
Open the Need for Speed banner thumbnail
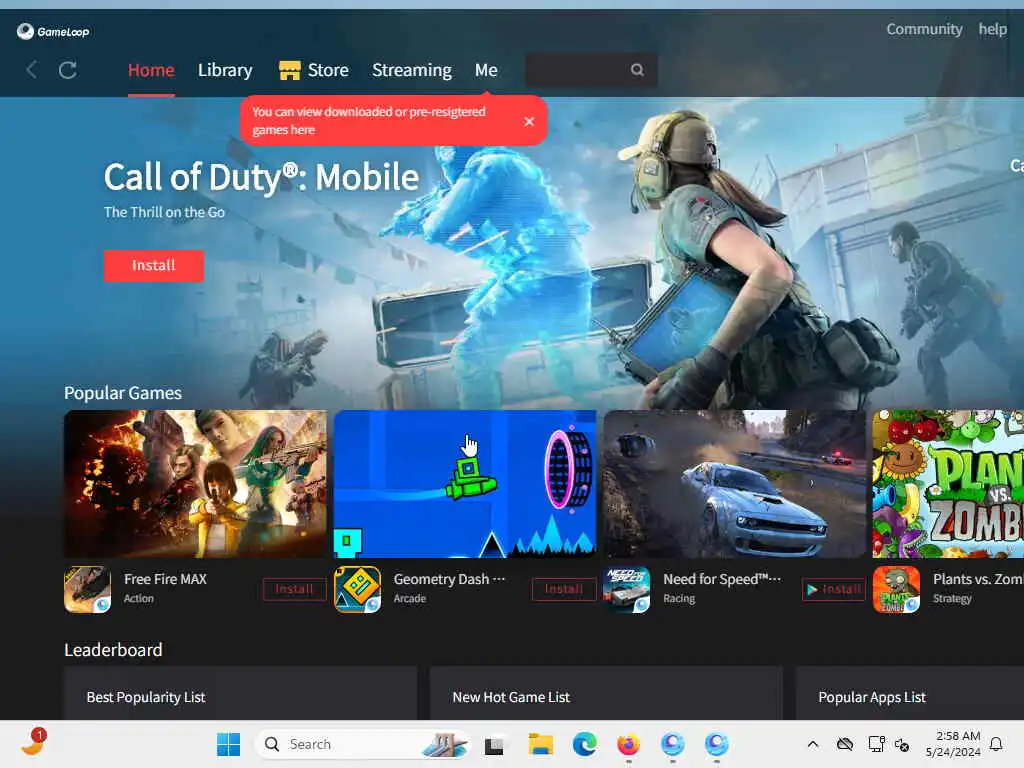point(735,484)
